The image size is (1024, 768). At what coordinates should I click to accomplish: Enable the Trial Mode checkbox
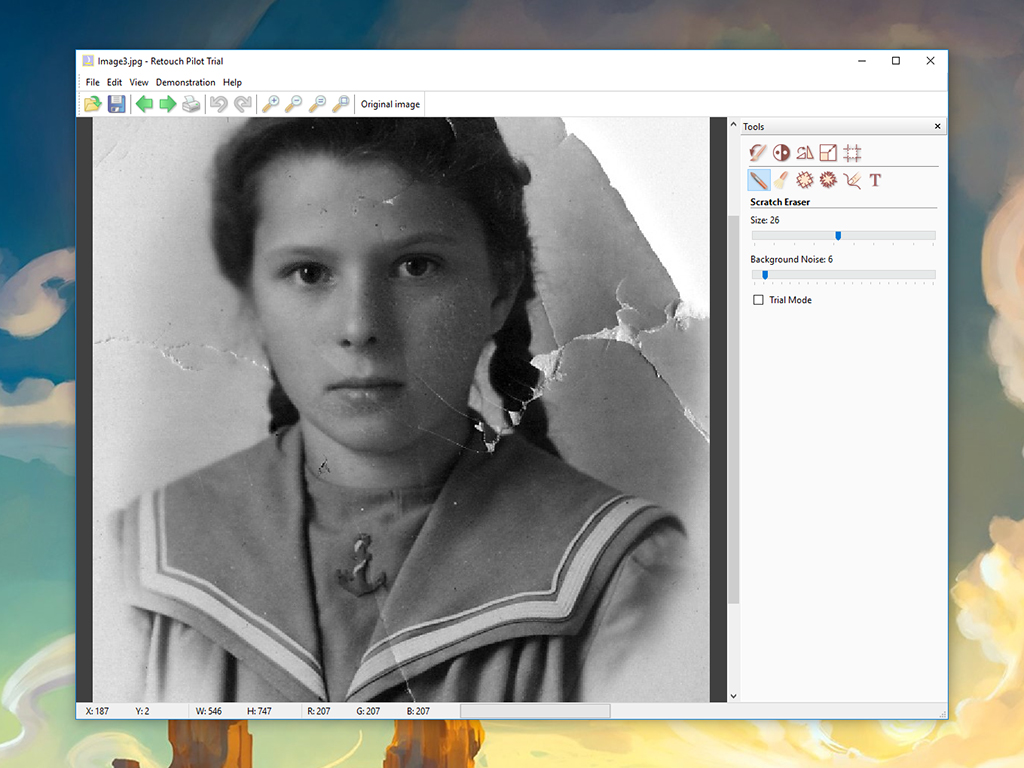(x=758, y=300)
